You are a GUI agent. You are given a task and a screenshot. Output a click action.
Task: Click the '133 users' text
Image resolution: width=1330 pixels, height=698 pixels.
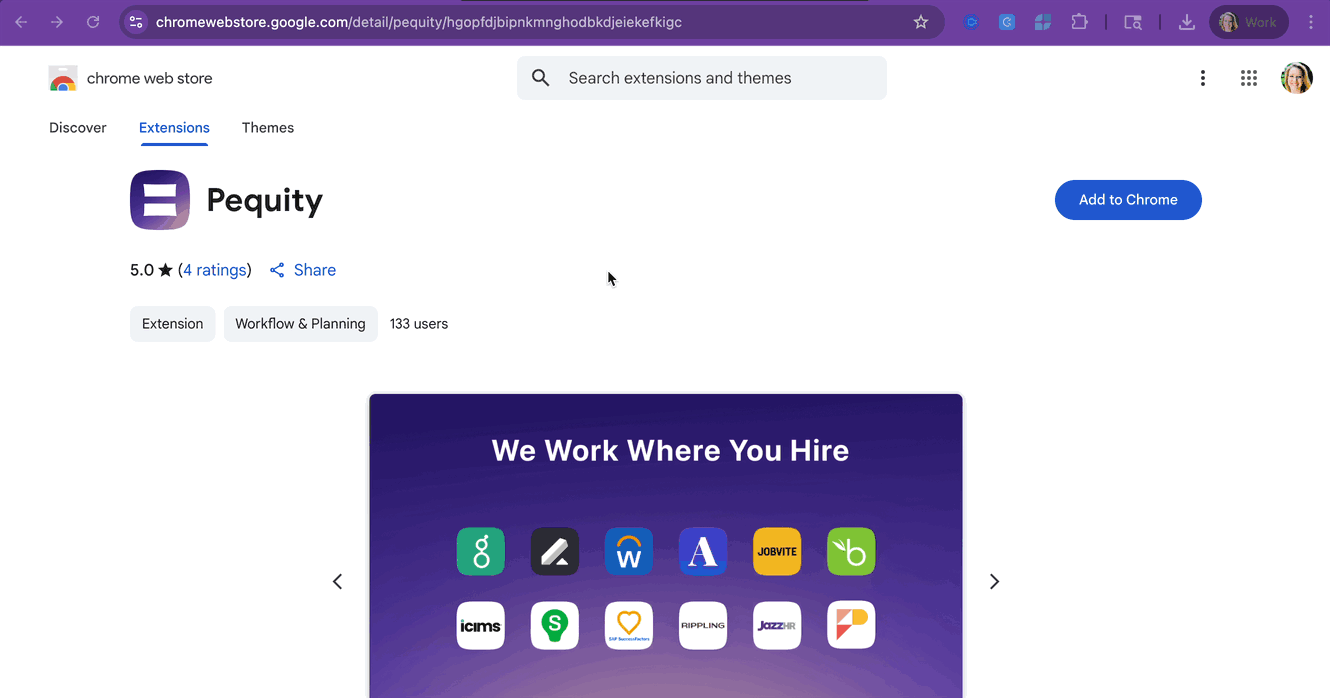[x=419, y=324]
